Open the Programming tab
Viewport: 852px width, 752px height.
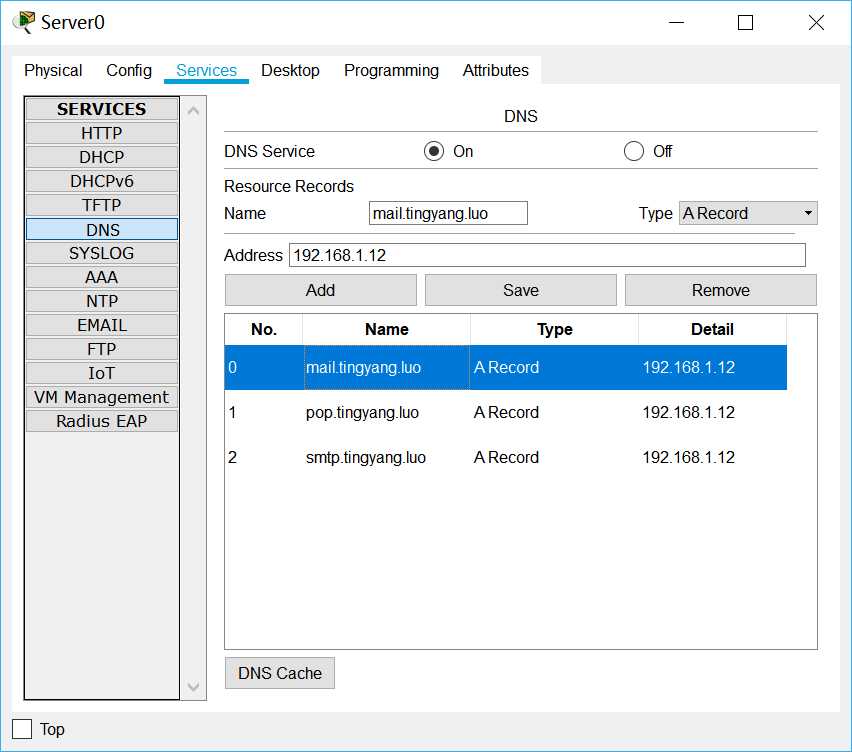tap(391, 70)
